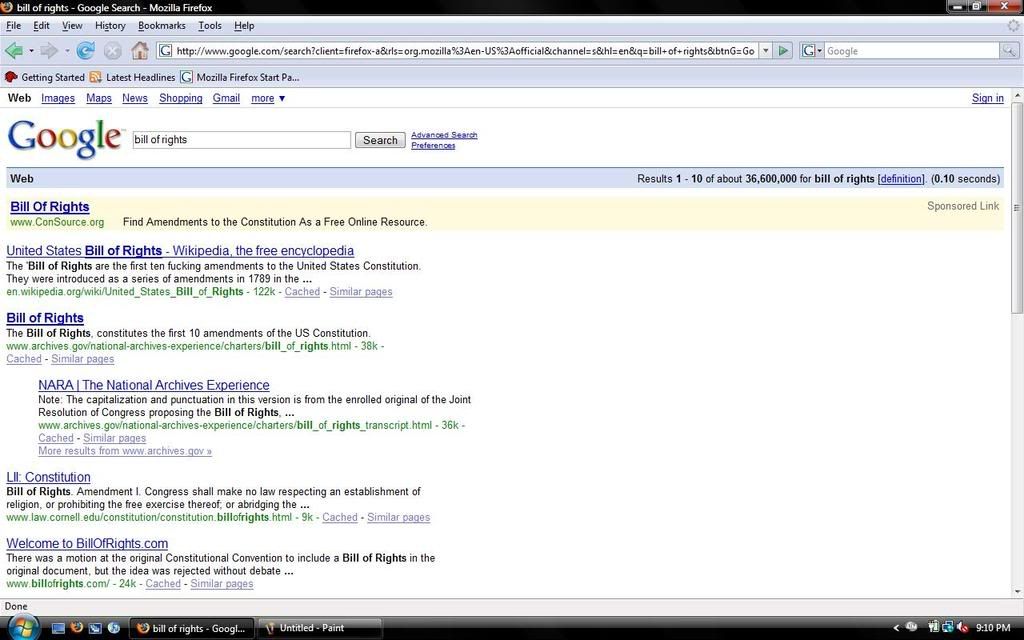This screenshot has height=640, width=1024.
Task: Reload the page with the refresh icon
Action: pyautogui.click(x=86, y=50)
